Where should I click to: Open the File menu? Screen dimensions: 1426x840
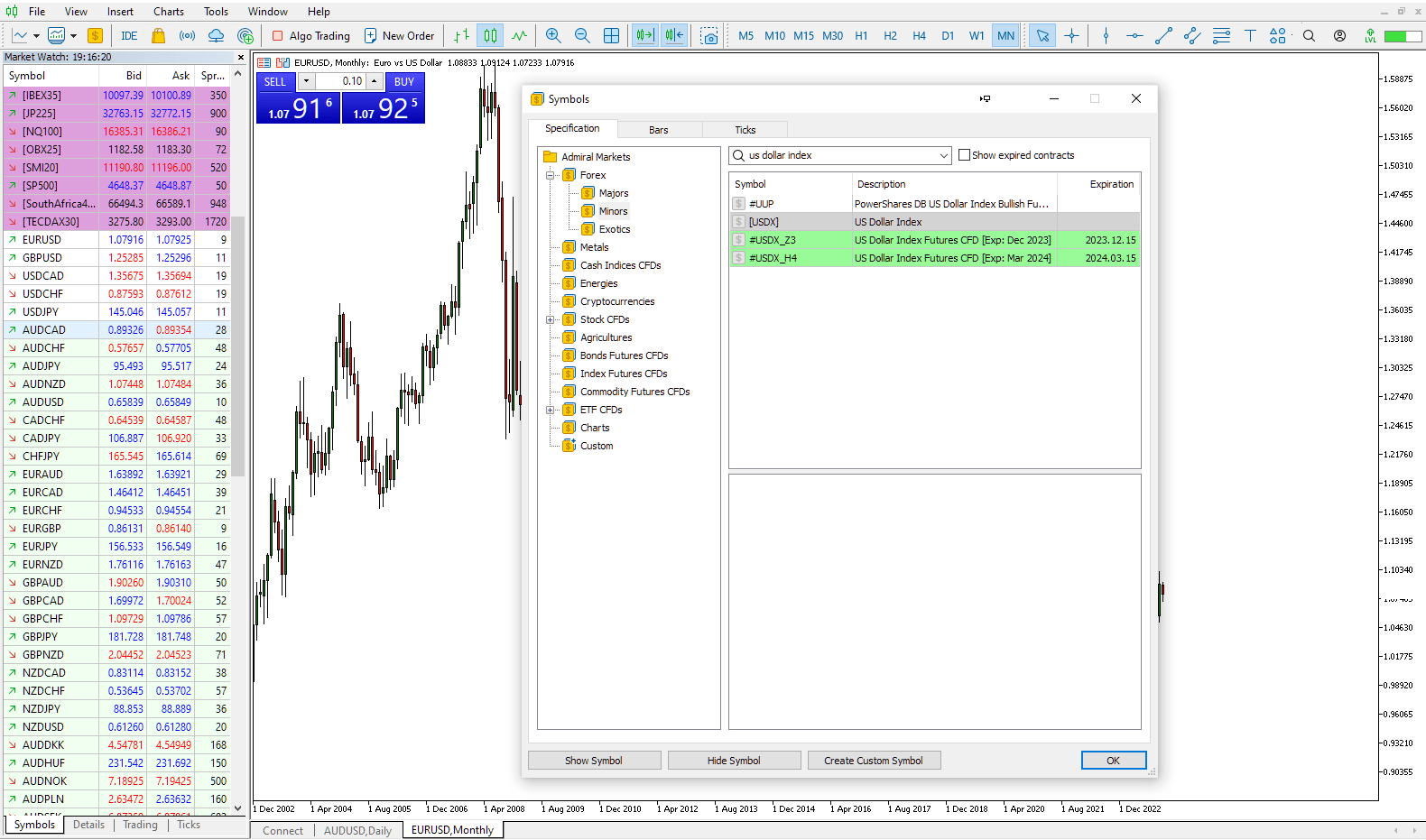tap(37, 12)
